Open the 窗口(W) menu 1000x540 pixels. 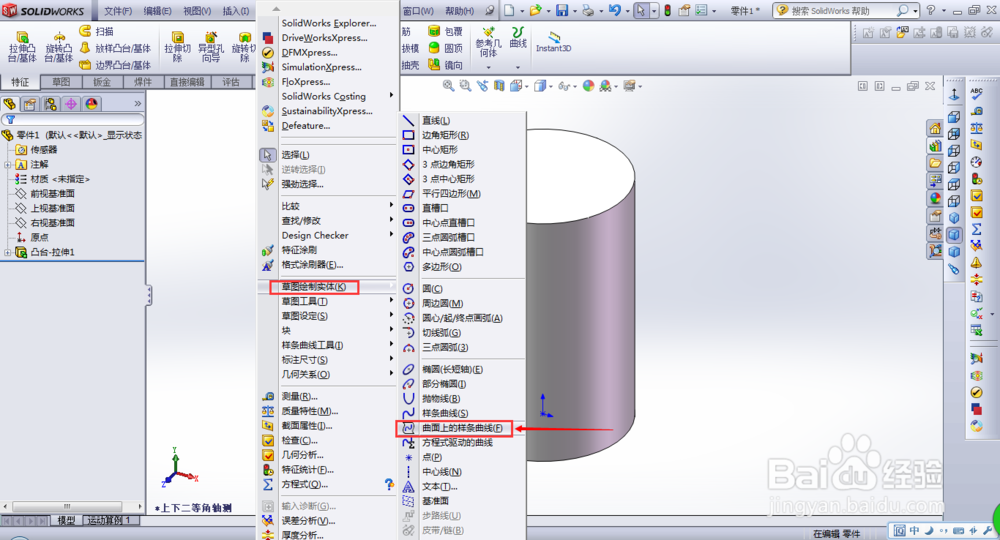pyautogui.click(x=418, y=11)
